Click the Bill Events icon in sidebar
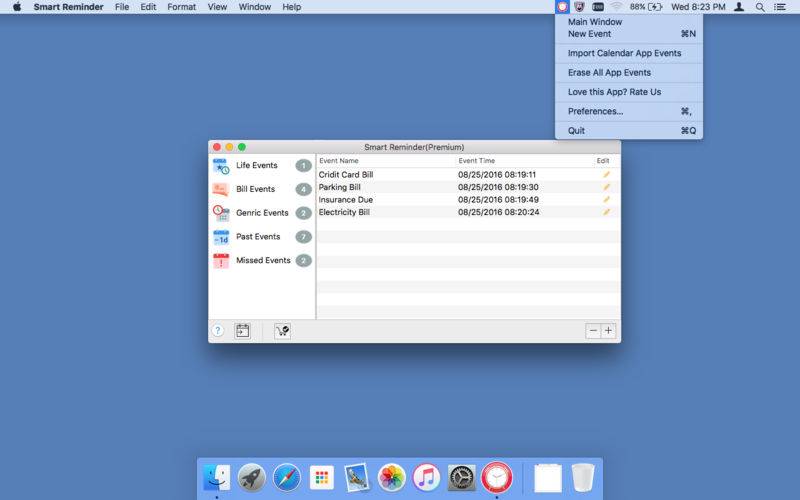Viewport: 800px width, 500px height. 221,189
